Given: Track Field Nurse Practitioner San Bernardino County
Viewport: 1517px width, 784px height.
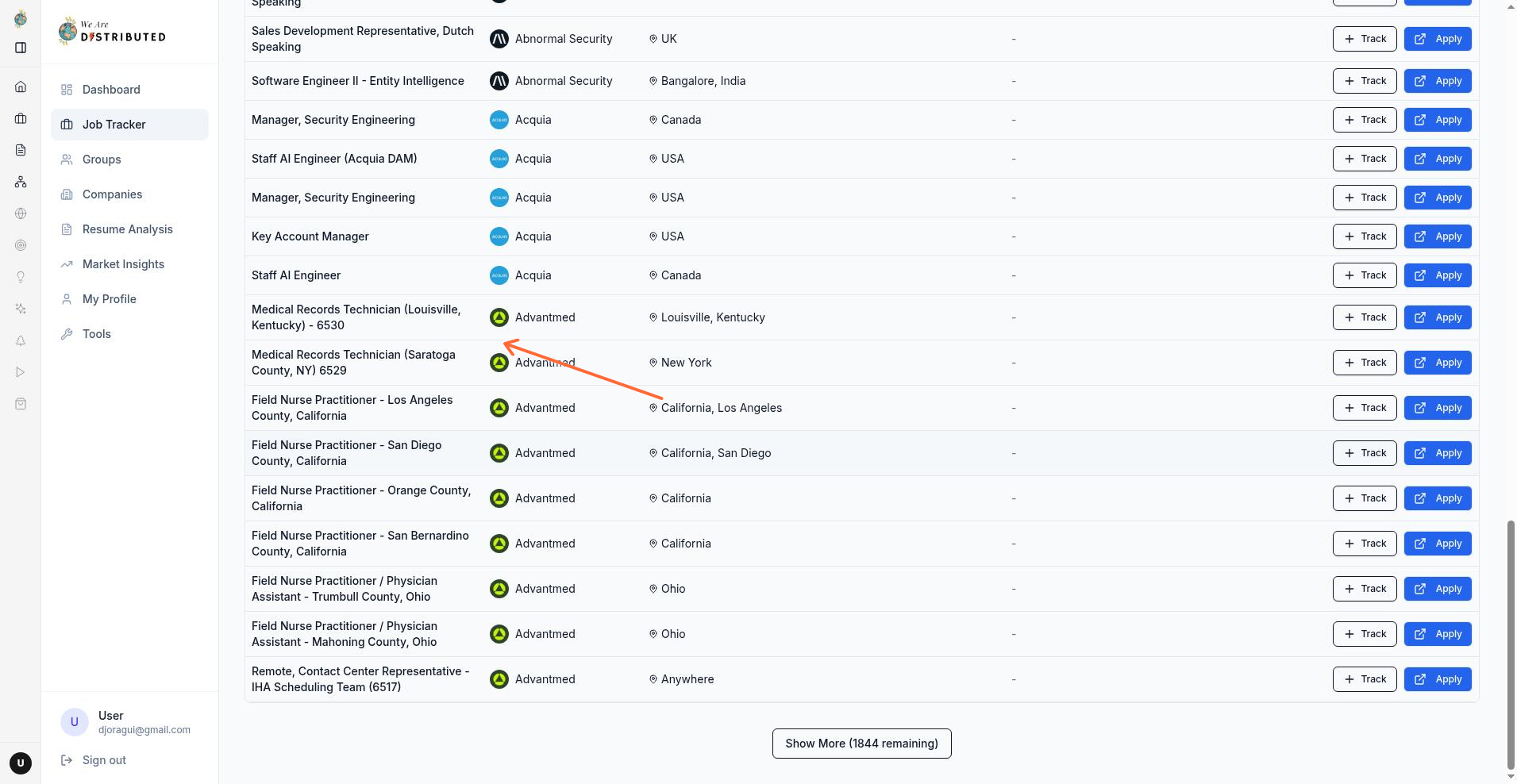Looking at the screenshot, I should tap(1364, 544).
